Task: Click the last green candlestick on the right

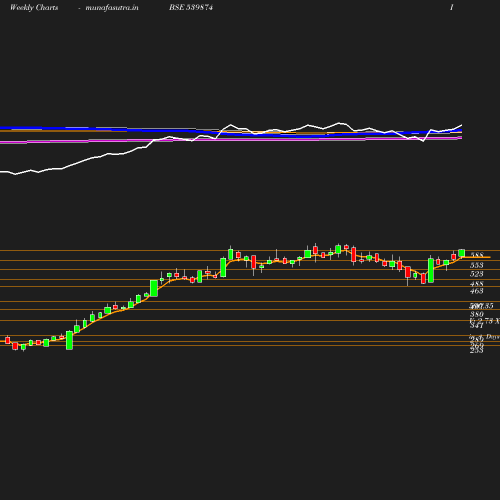Action: [x=462, y=253]
